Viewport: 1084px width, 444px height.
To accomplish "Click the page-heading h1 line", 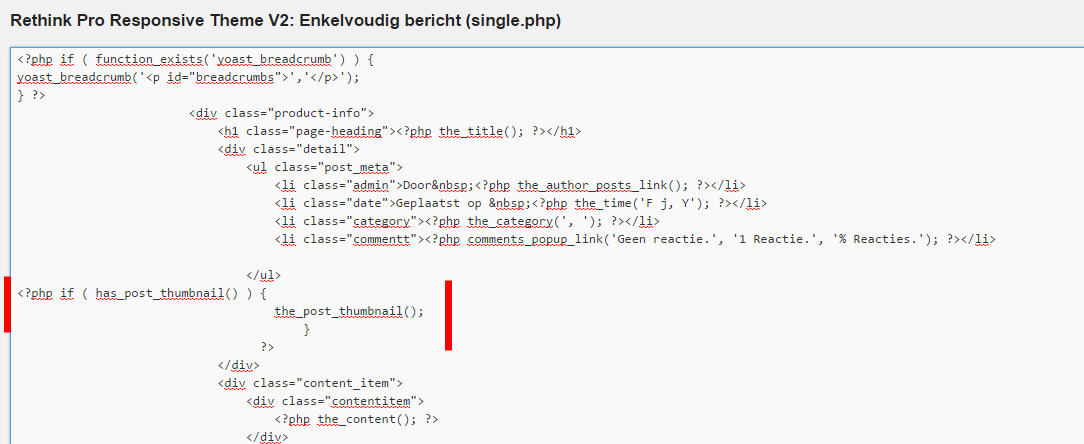I will pos(399,131).
